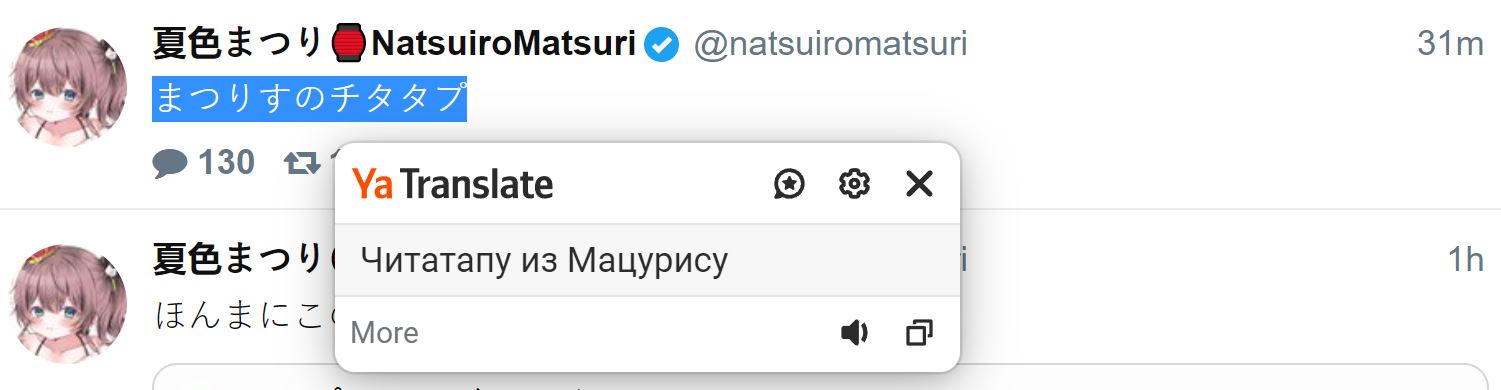Close the Ya Translate popup
Viewport: 1501px width, 390px height.
click(x=919, y=184)
